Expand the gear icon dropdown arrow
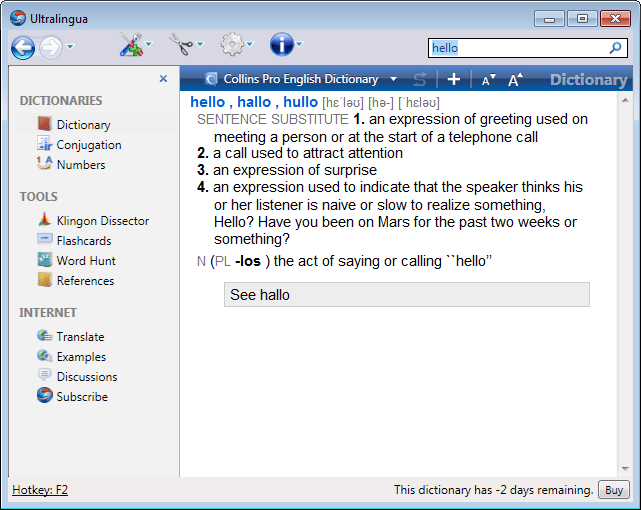Viewport: 641px width, 510px height. (250, 44)
